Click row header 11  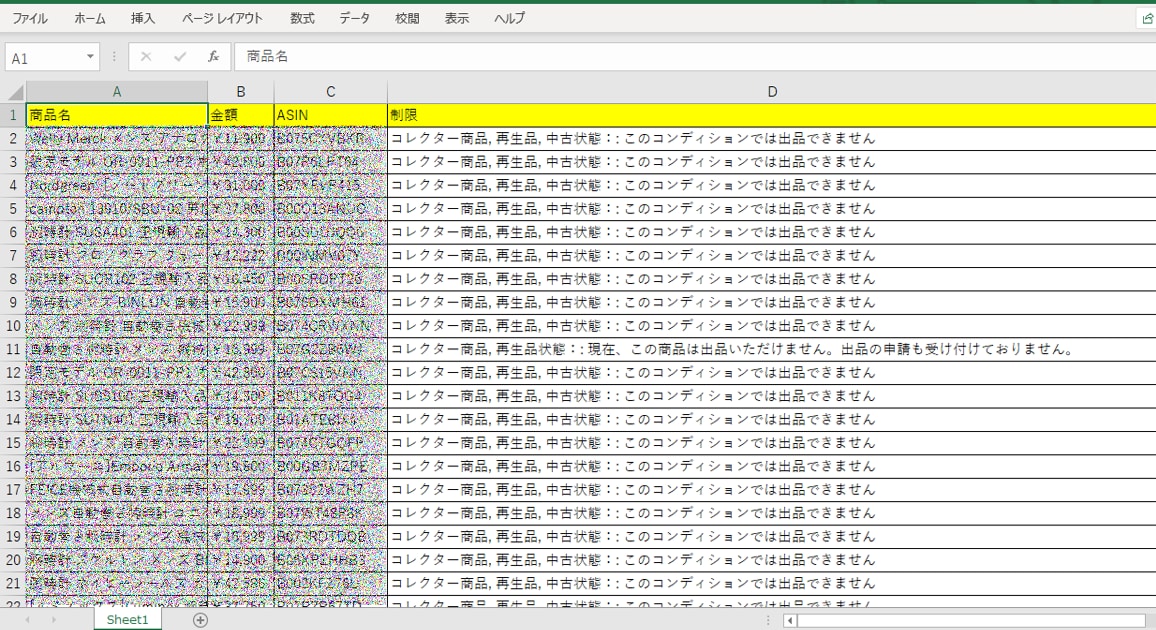pyautogui.click(x=13, y=349)
